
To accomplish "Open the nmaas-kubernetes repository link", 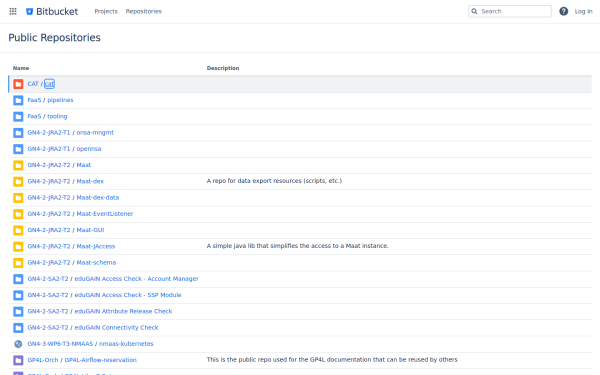I will [126, 344].
